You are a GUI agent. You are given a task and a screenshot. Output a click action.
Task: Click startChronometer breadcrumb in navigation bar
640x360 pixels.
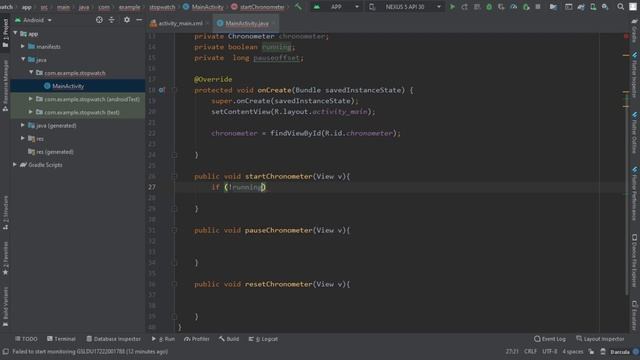pyautogui.click(x=258, y=7)
